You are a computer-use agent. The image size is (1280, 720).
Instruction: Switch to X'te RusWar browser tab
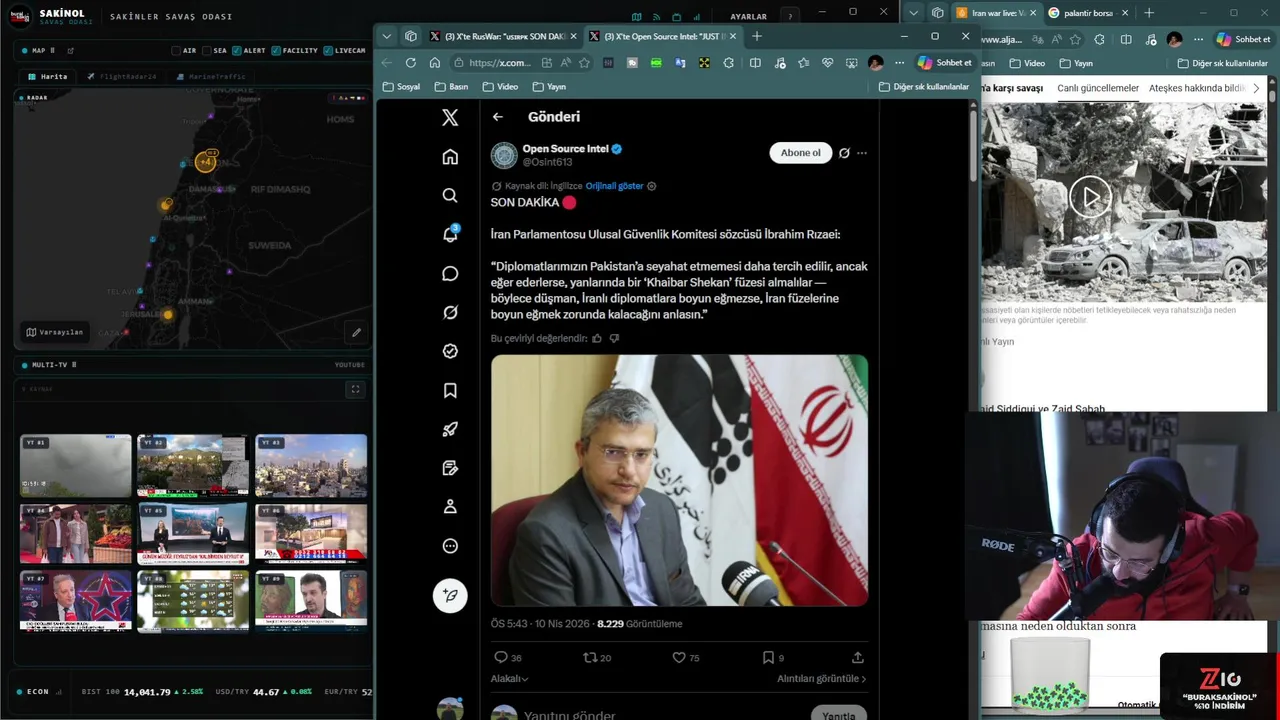[x=503, y=36]
